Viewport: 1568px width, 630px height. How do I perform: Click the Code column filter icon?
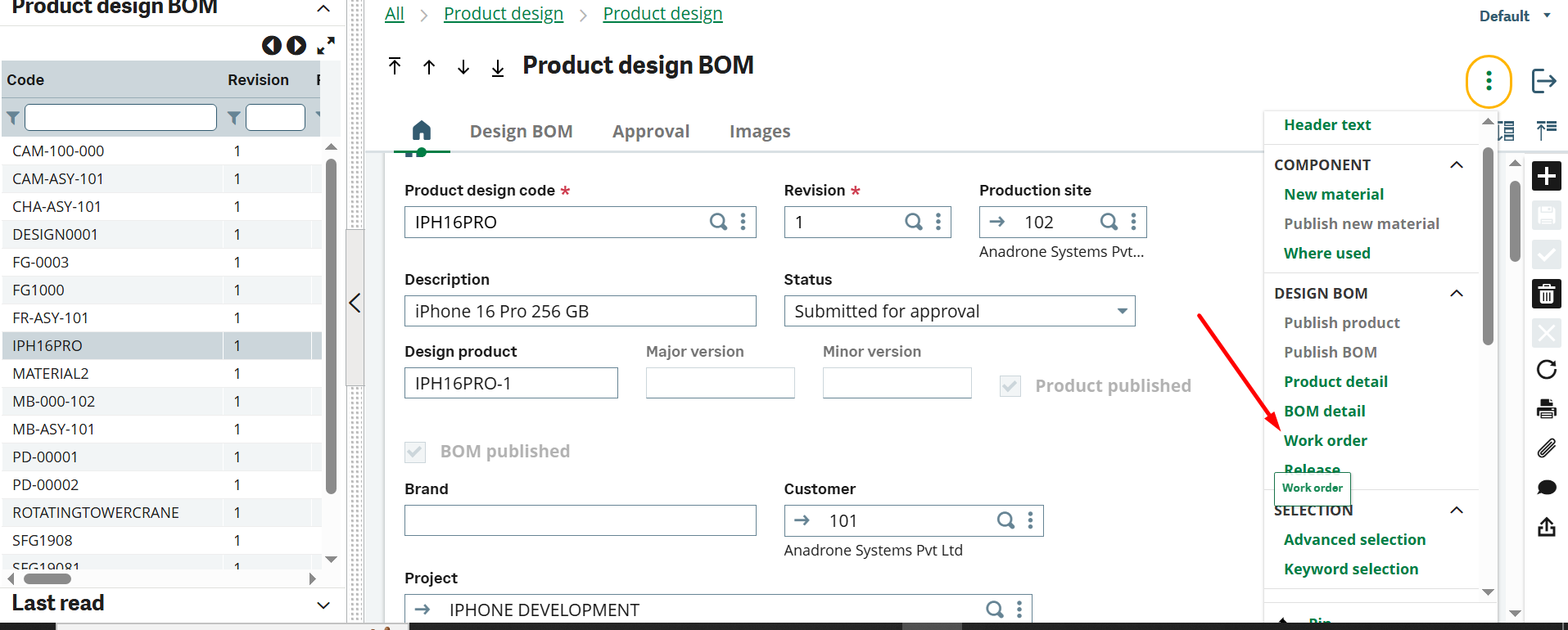tap(13, 118)
